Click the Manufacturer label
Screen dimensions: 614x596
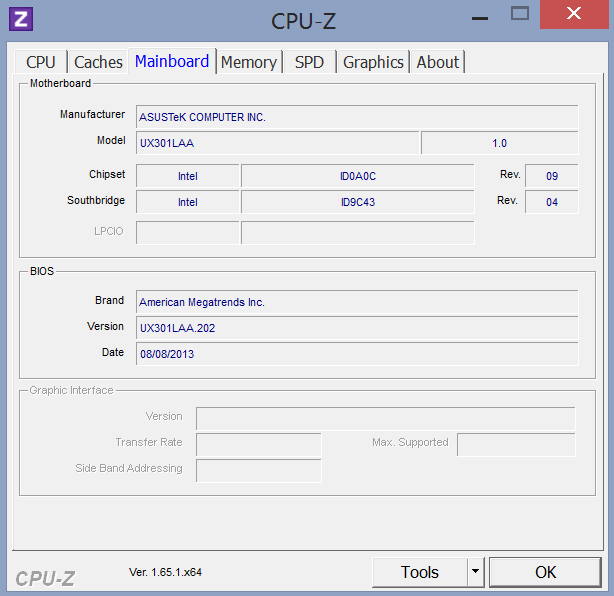coord(92,114)
